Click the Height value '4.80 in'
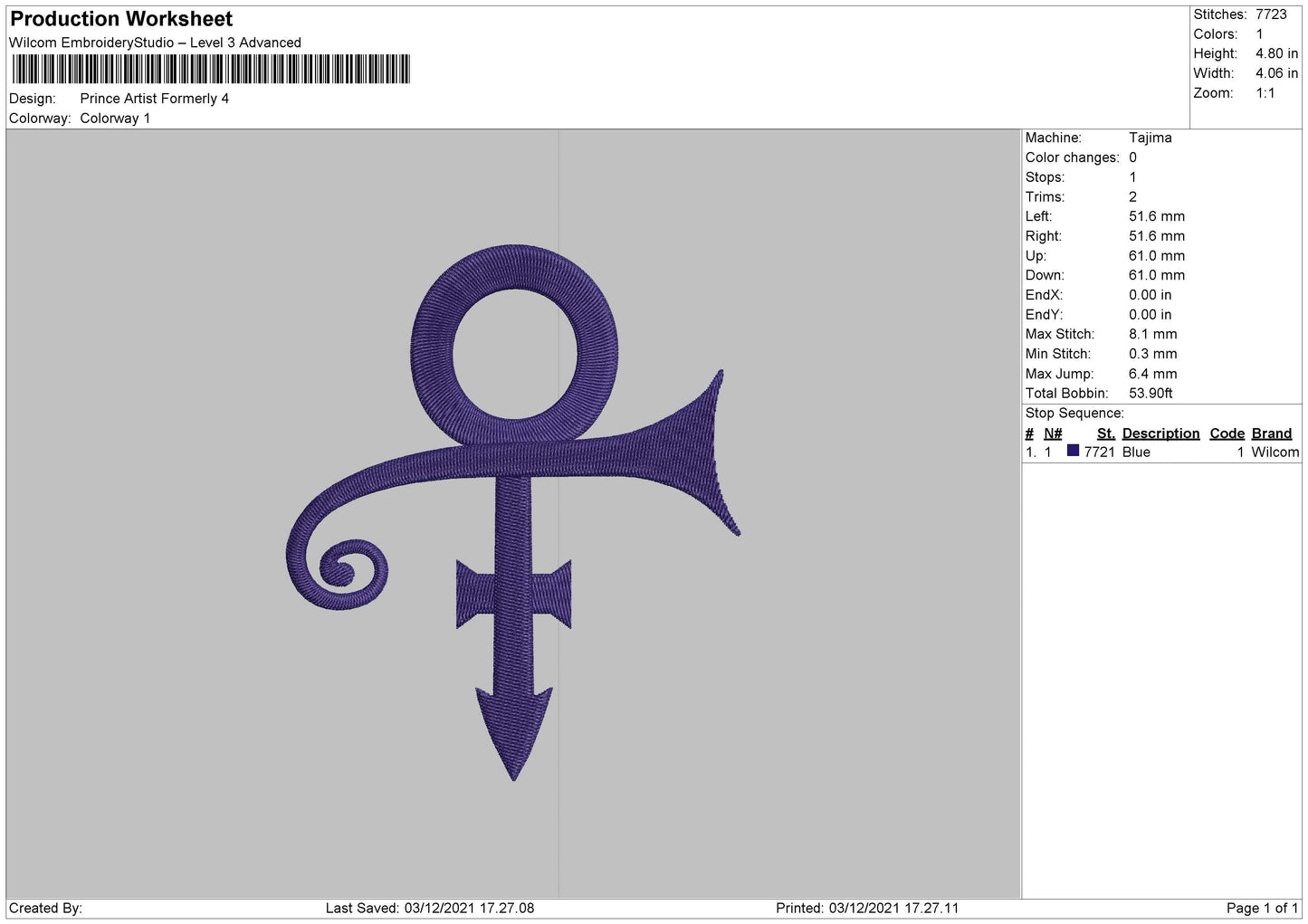Screen dimensions: 1308x924 pos(1276,53)
